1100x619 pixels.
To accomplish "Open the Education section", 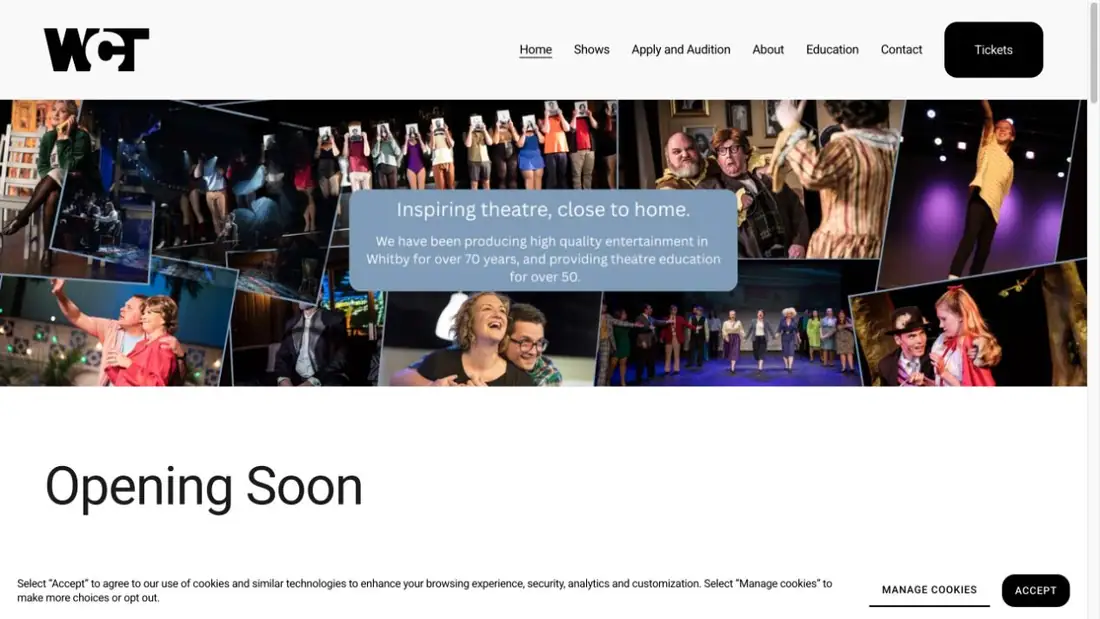I will pyautogui.click(x=832, y=50).
